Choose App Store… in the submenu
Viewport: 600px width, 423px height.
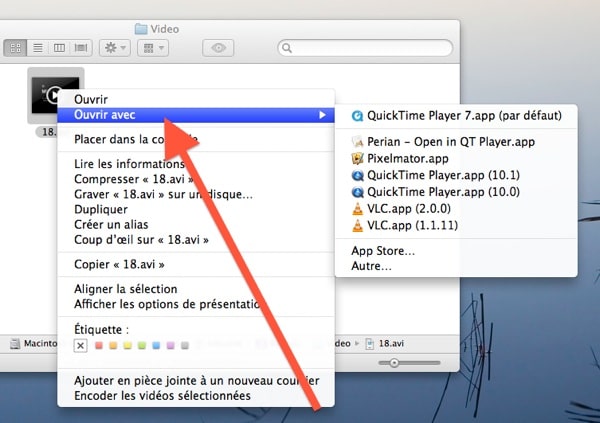pyautogui.click(x=456, y=251)
